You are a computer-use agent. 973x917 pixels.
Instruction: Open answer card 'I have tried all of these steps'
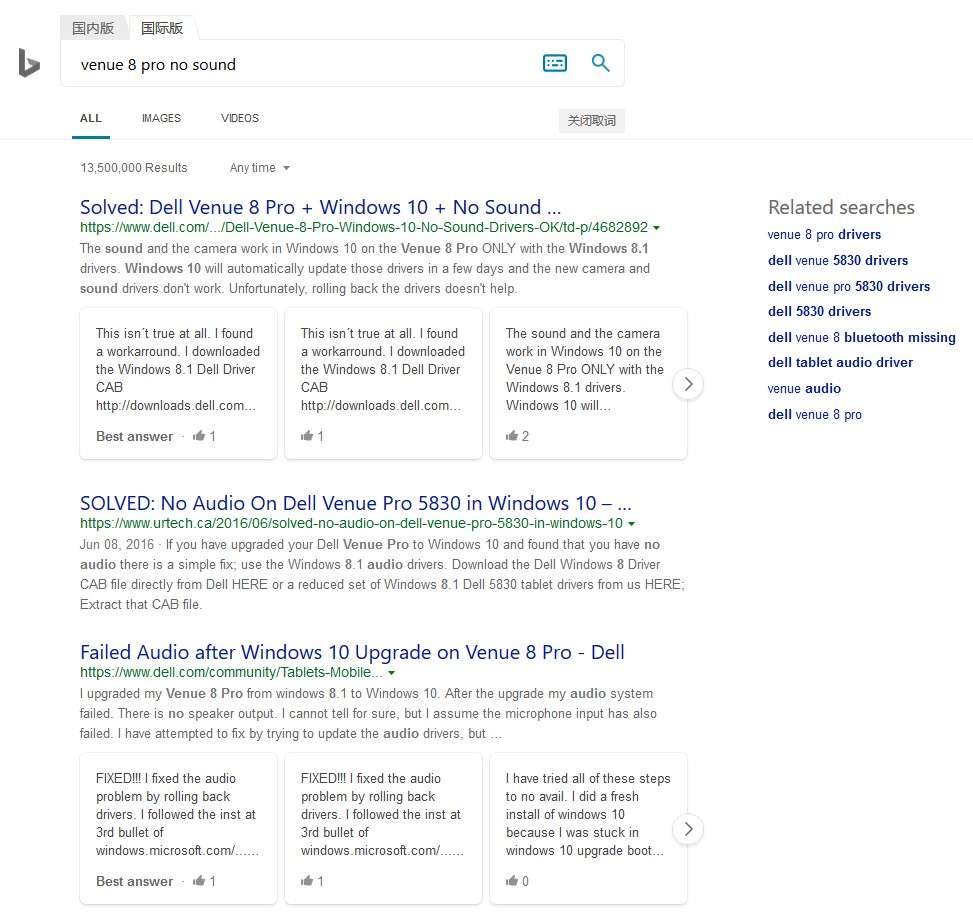click(588, 829)
